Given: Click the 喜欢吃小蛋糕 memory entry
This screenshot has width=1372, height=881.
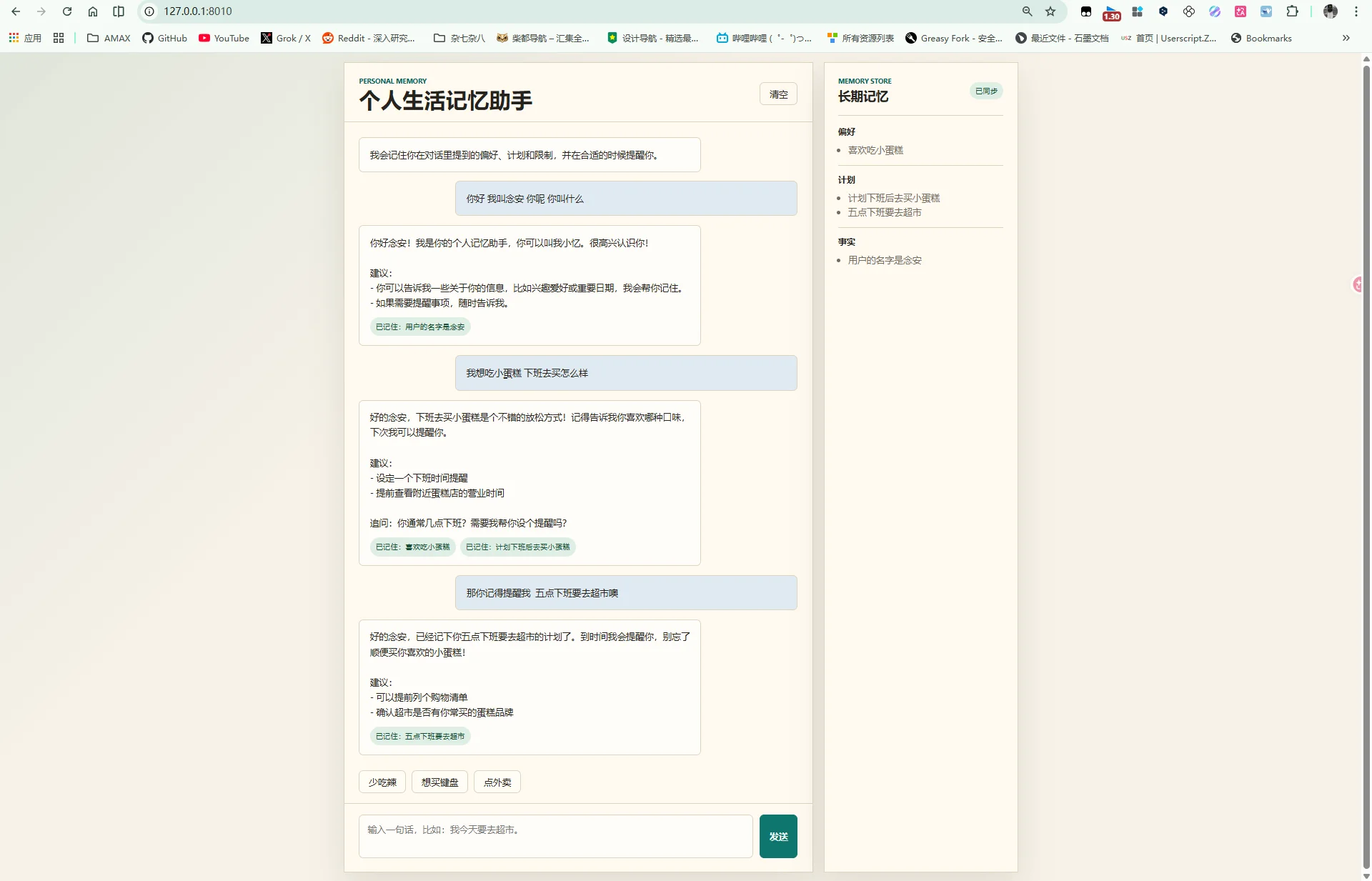Looking at the screenshot, I should point(875,150).
